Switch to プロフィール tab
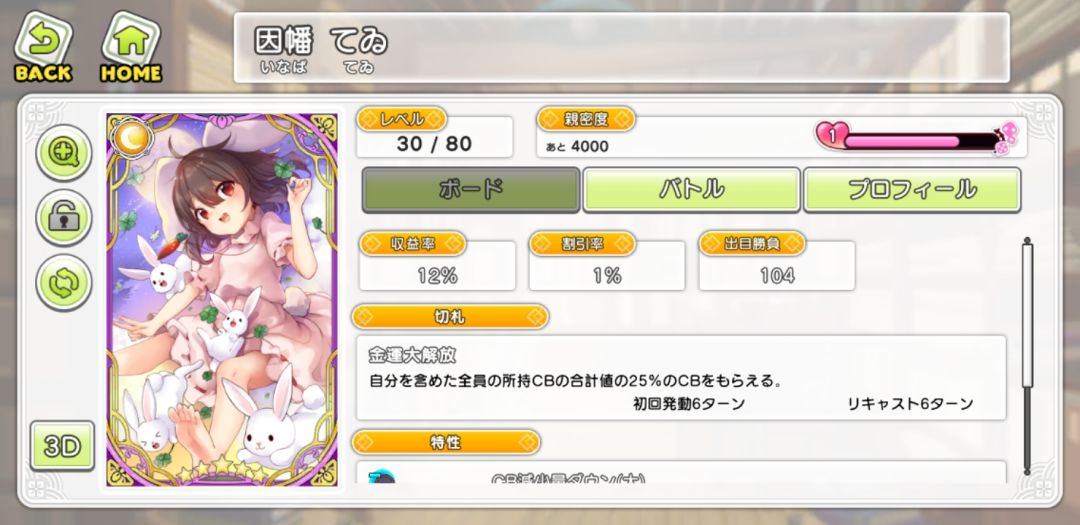1080x525 pixels. [912, 189]
